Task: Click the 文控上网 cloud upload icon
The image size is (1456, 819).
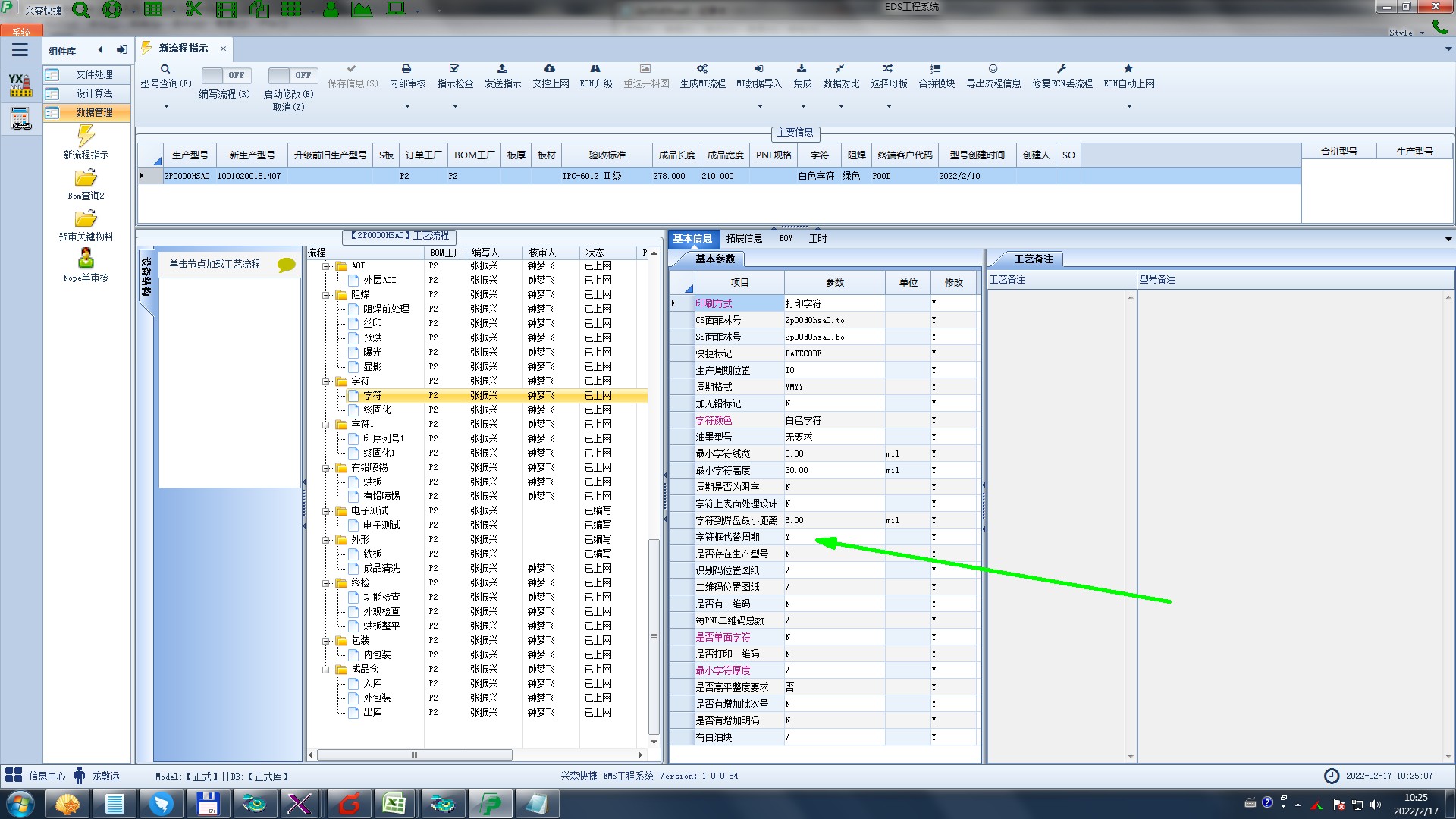Action: tap(550, 69)
